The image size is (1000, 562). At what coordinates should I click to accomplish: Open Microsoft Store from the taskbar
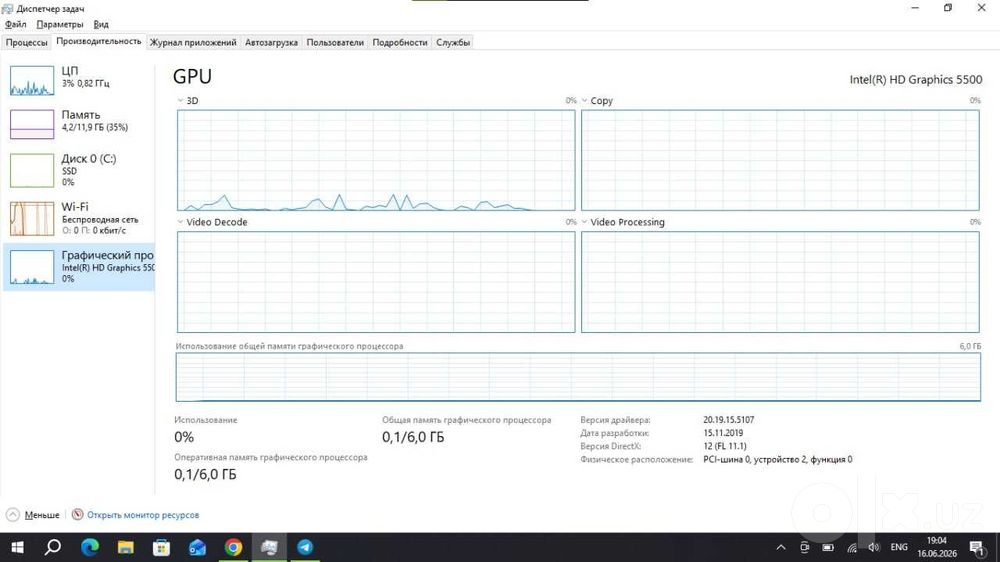(x=161, y=547)
